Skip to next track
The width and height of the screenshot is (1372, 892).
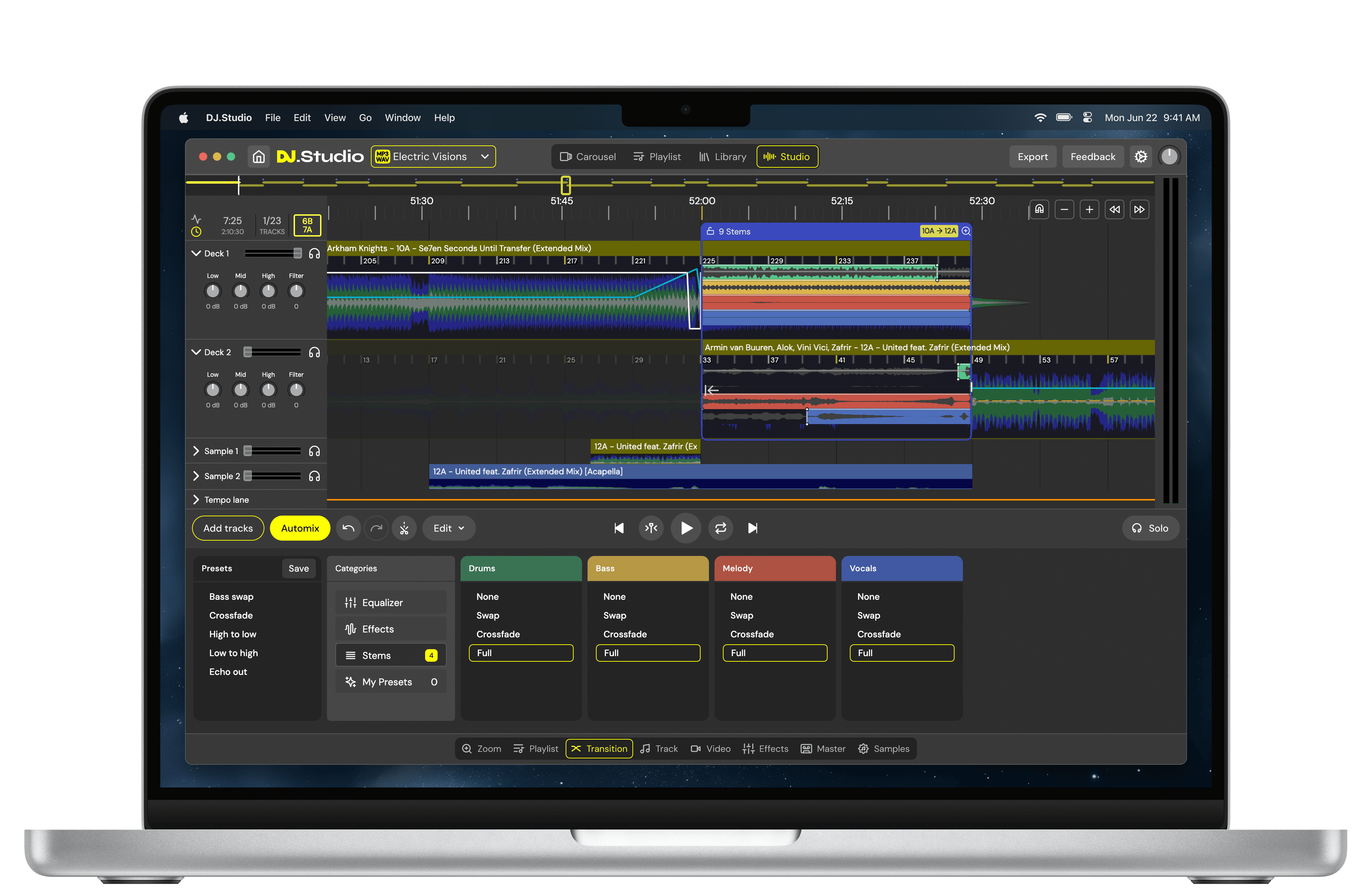pos(753,528)
